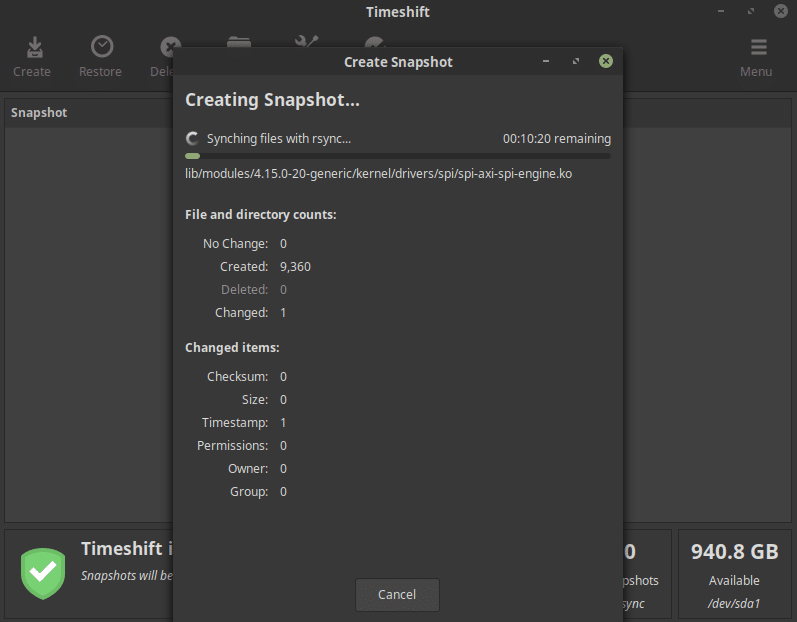Click the 'Creating Snapshot...' heading
Viewport: 797px width, 622px height.
tap(272, 100)
